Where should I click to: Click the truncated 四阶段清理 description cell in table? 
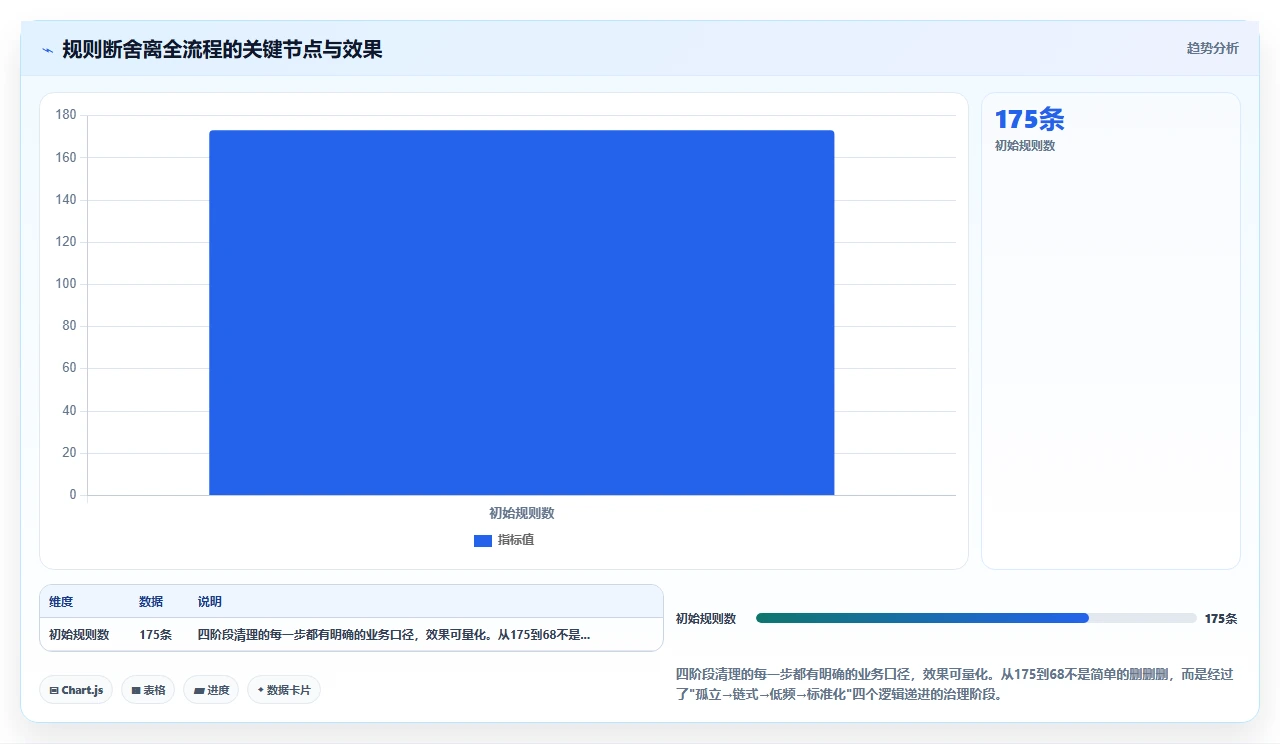coord(394,635)
